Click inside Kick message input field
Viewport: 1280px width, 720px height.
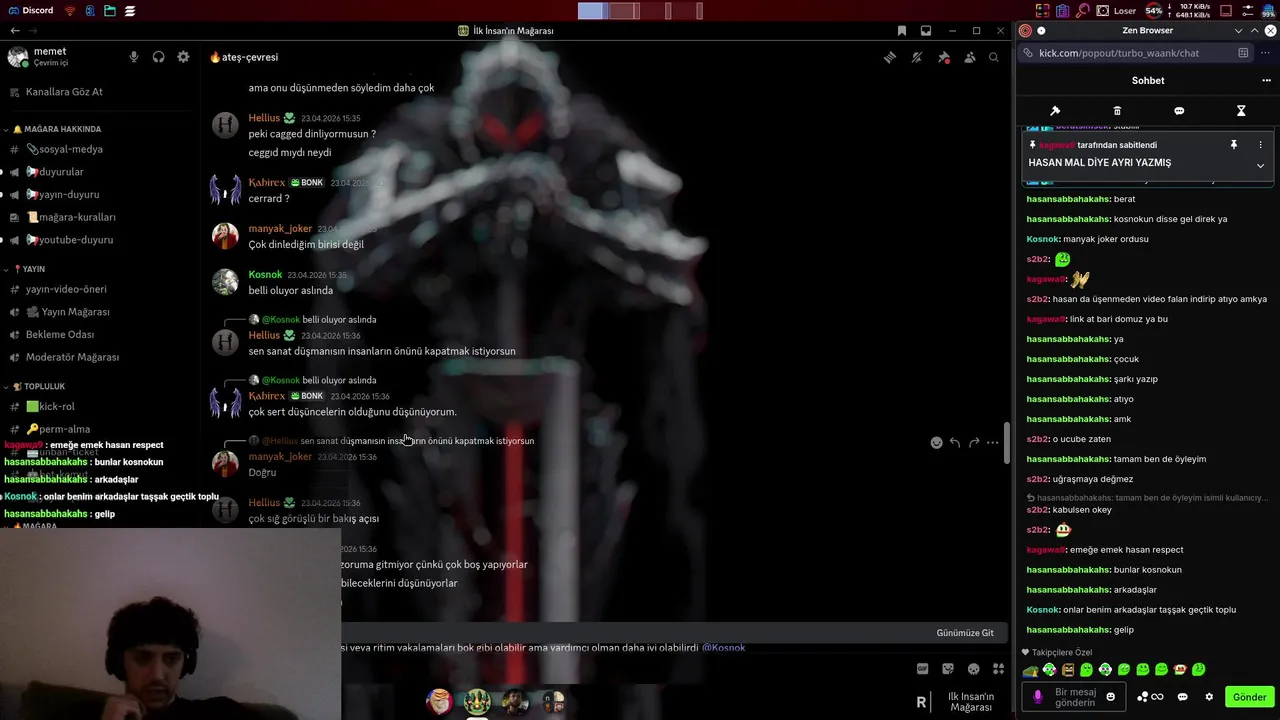(1075, 697)
